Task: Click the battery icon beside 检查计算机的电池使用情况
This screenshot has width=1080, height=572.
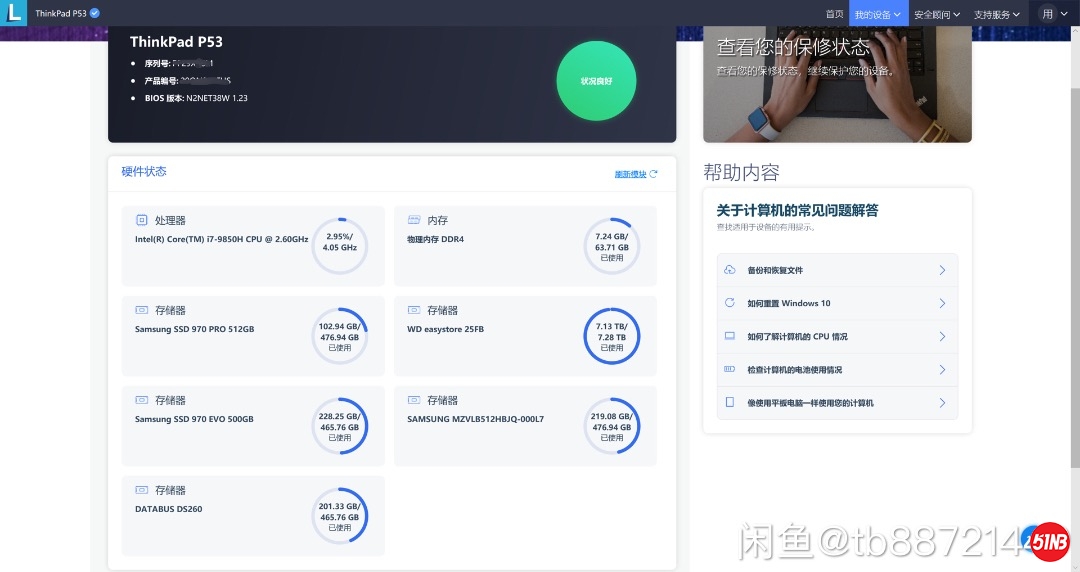Action: point(730,369)
